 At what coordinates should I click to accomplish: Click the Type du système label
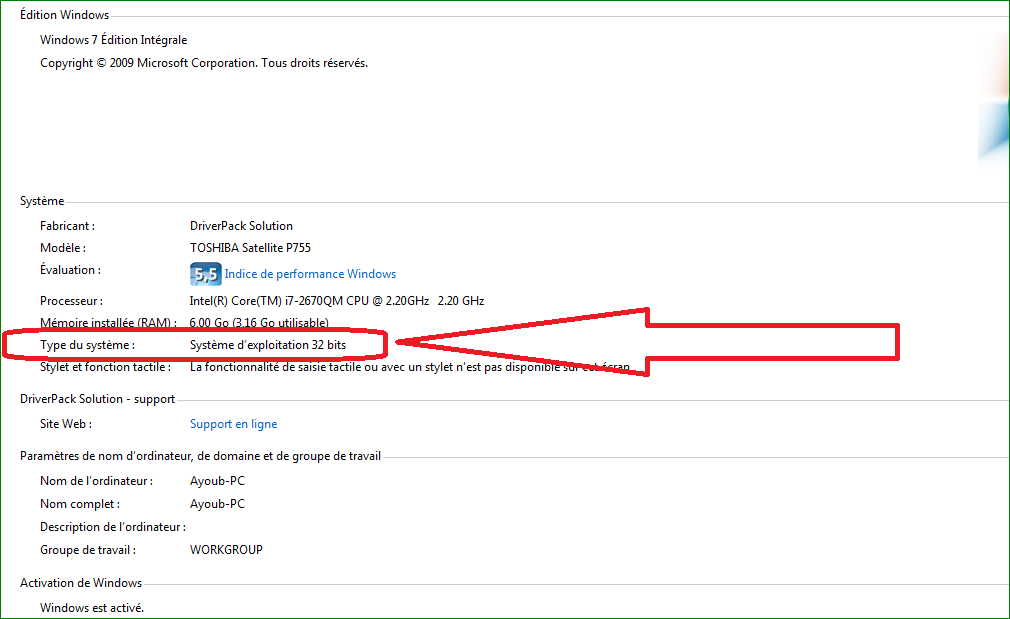[x=87, y=345]
